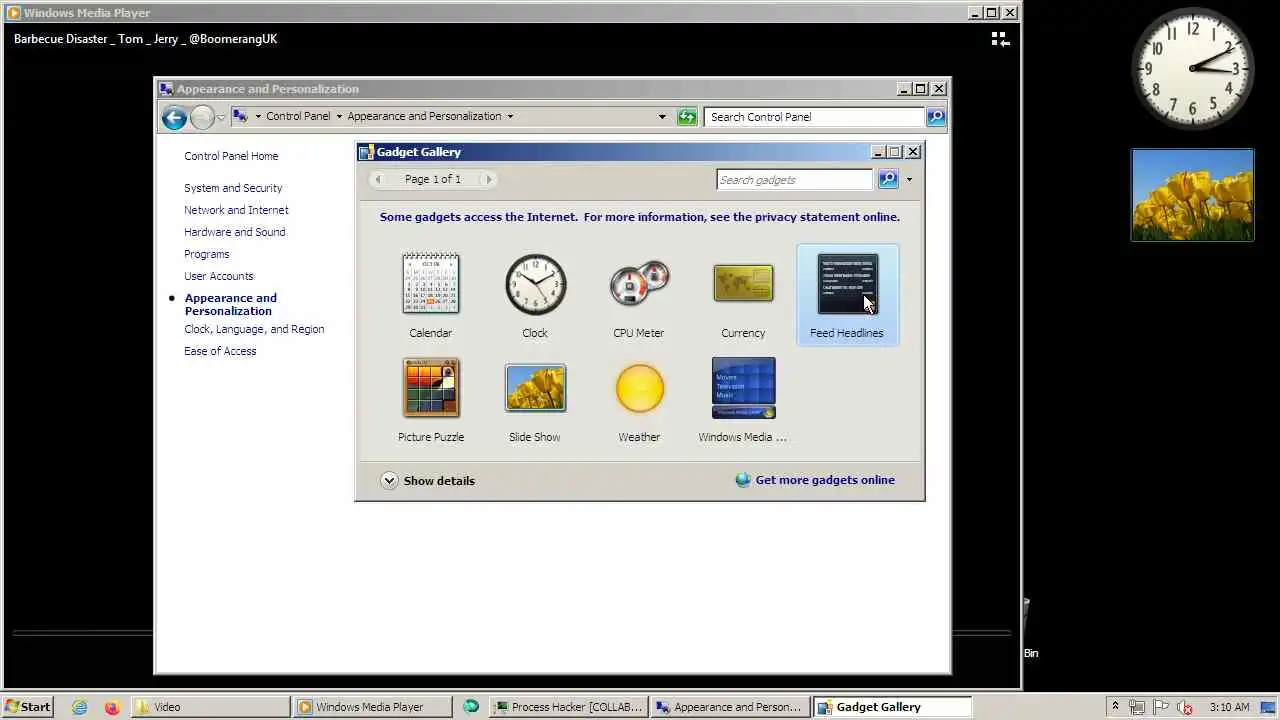Image resolution: width=1280 pixels, height=720 pixels.
Task: Click the Page 1 of 1 label
Action: 433,179
